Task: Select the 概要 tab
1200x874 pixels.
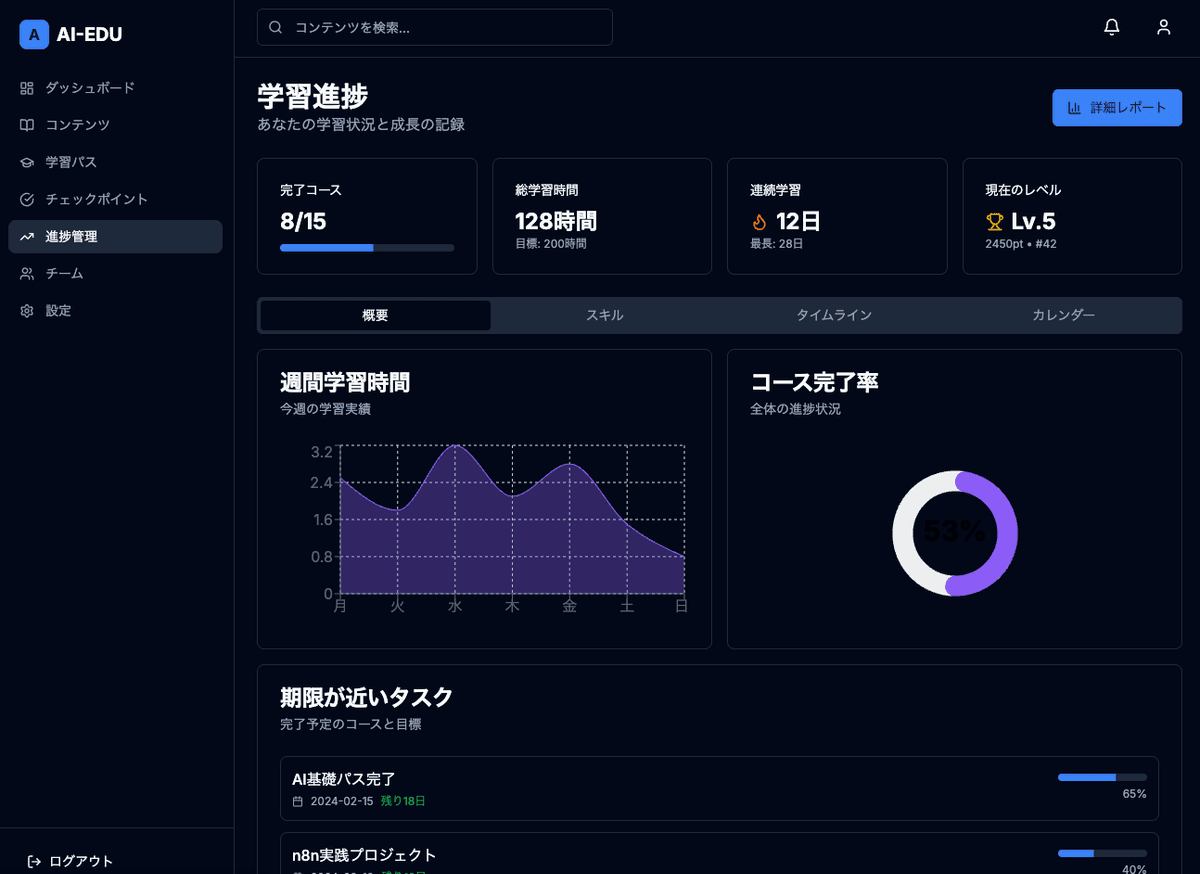Action: tap(374, 315)
